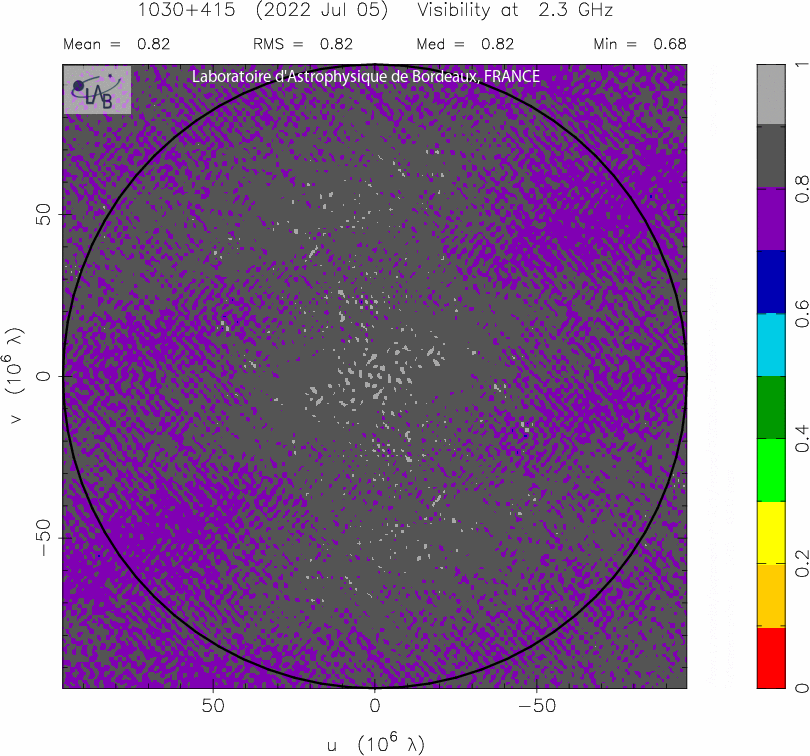Pick the orange colorbar segment

click(x=771, y=595)
